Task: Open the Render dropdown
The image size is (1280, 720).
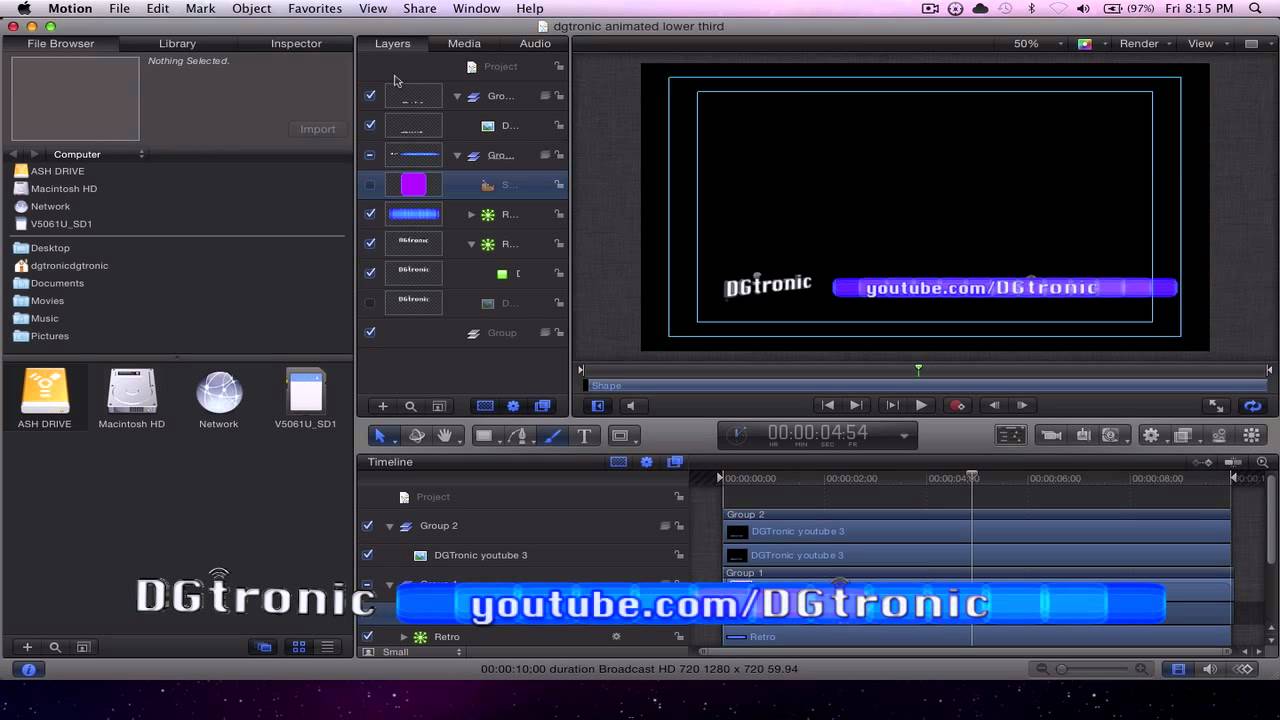Action: [x=1145, y=44]
